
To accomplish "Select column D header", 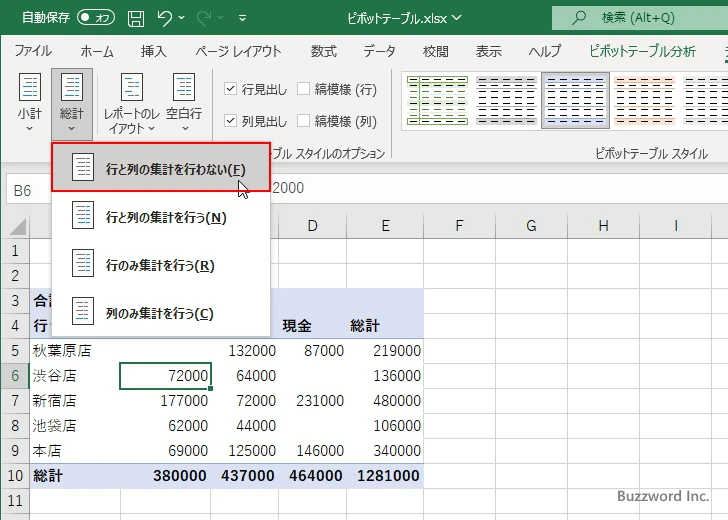I will tap(312, 226).
